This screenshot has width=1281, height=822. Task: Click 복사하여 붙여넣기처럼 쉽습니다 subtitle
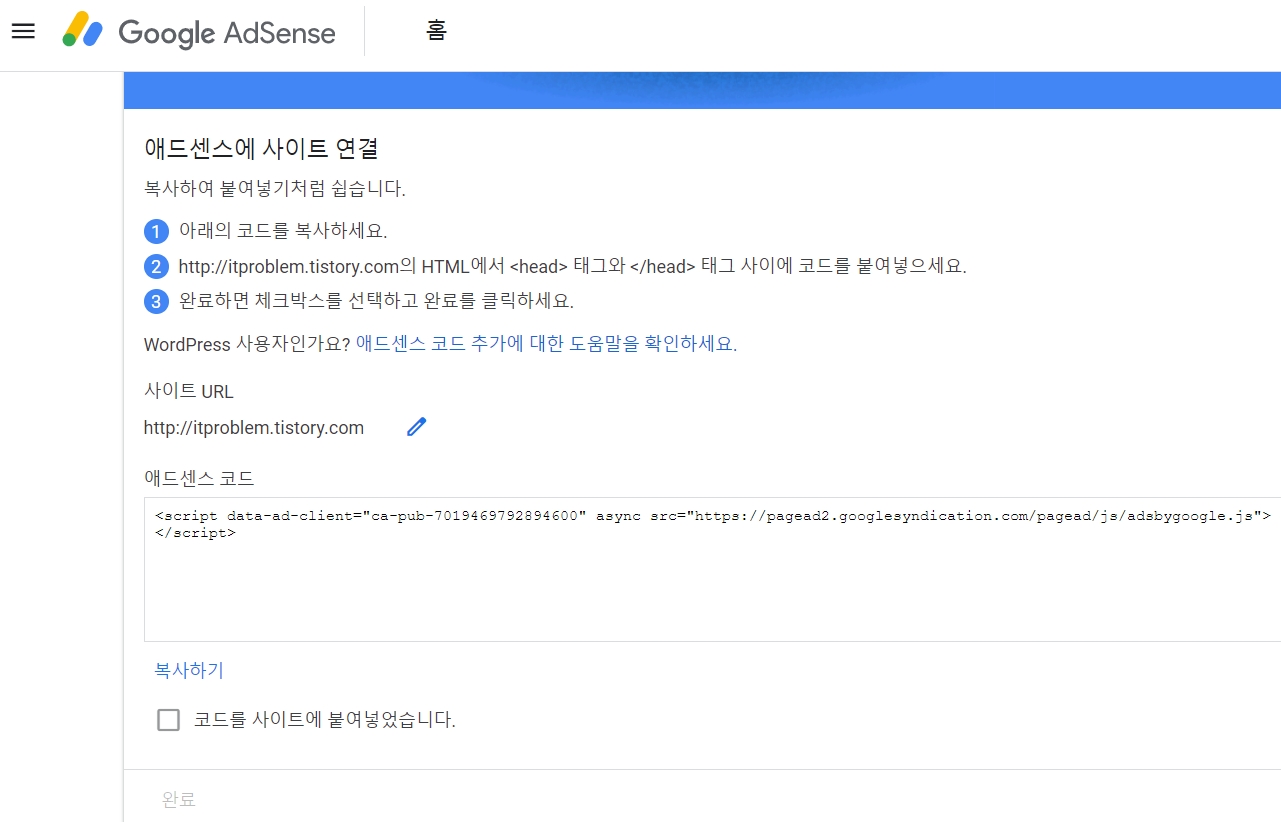point(275,188)
